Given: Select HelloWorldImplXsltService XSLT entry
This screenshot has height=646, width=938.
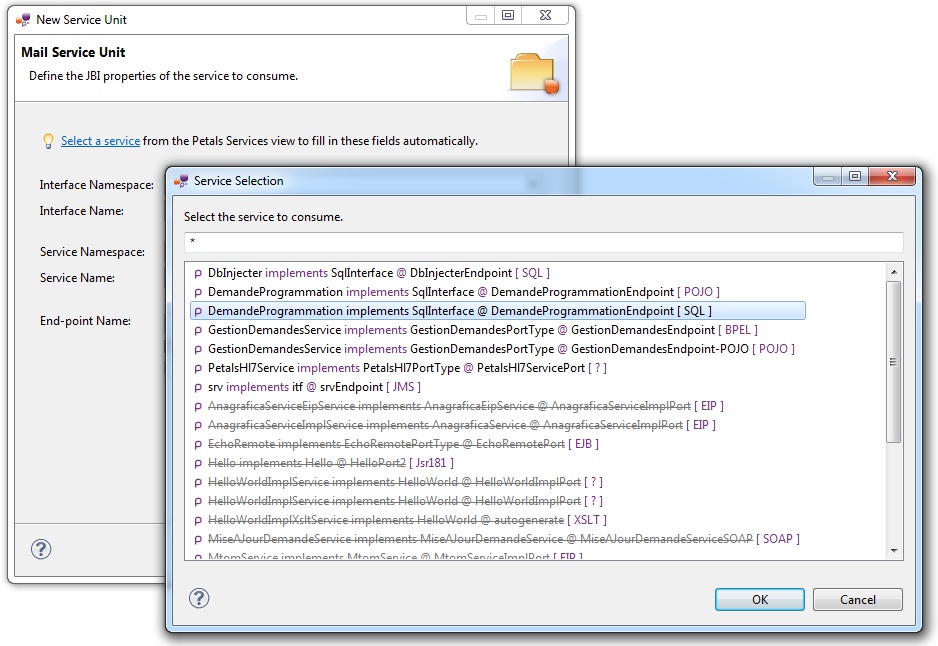Looking at the screenshot, I should tap(407, 520).
